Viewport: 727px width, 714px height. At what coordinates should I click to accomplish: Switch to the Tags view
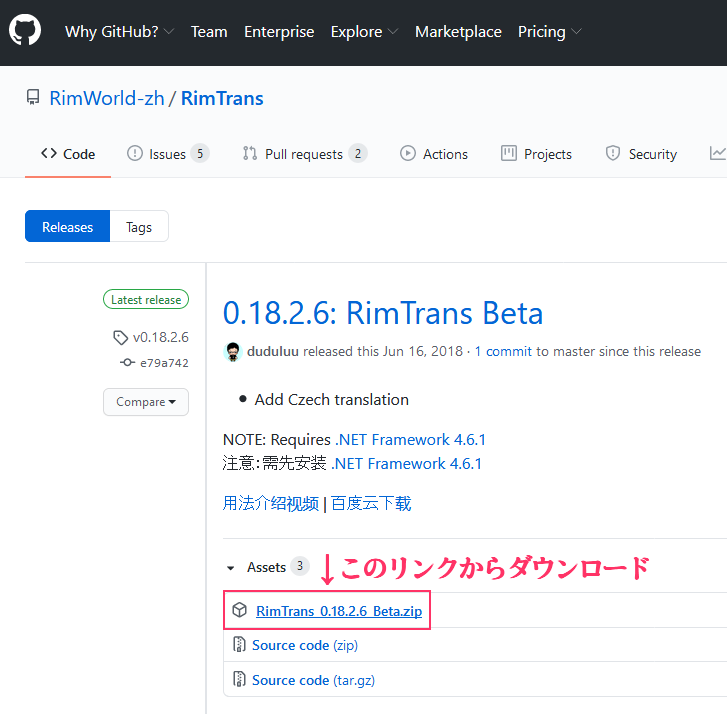139,227
